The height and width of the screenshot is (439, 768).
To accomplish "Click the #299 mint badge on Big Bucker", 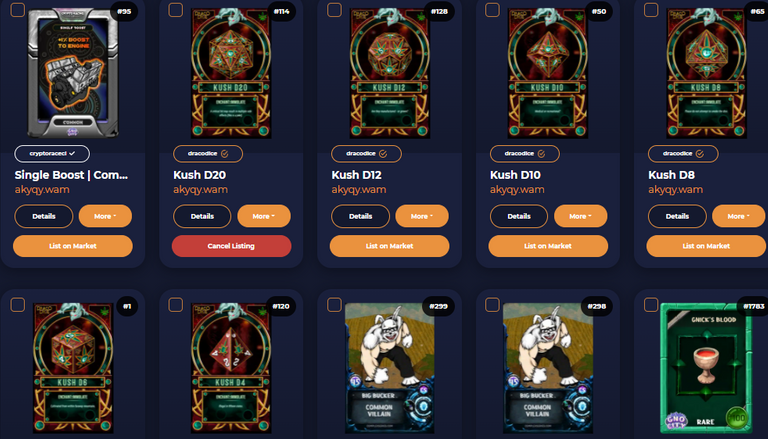I will 438,306.
